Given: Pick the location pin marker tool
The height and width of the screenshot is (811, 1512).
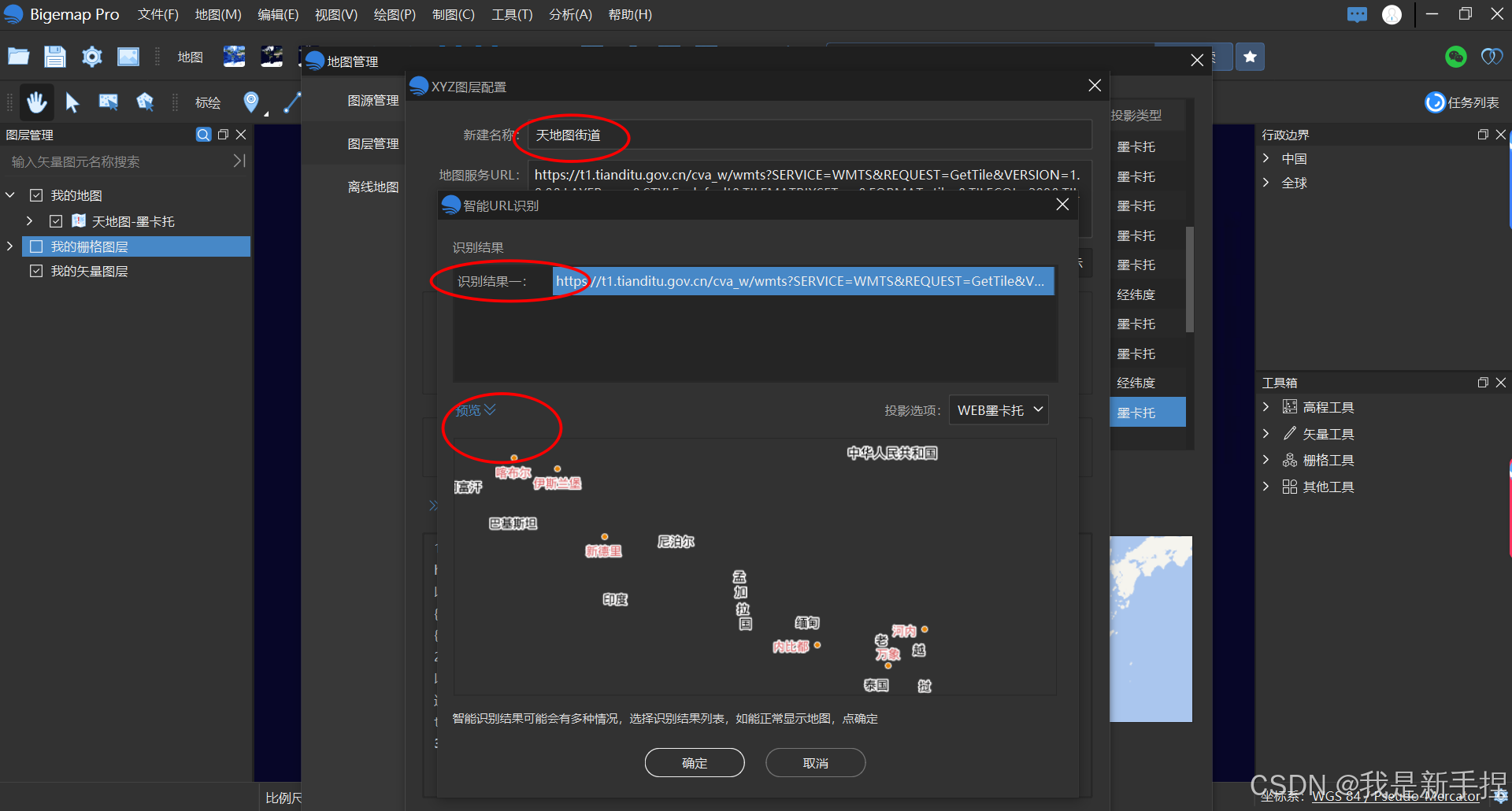Looking at the screenshot, I should [x=251, y=102].
